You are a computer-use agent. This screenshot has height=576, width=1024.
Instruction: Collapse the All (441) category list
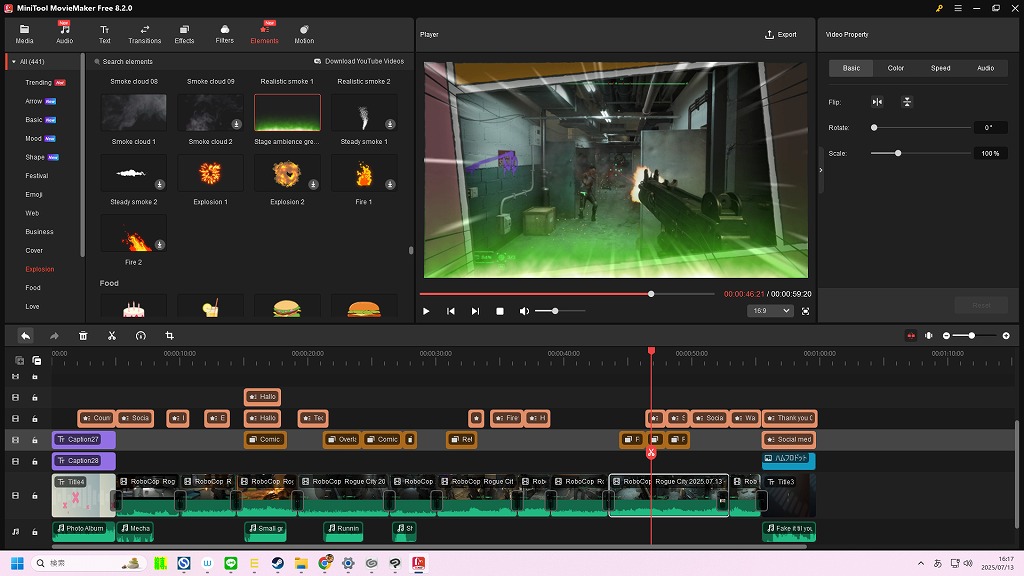[x=14, y=62]
